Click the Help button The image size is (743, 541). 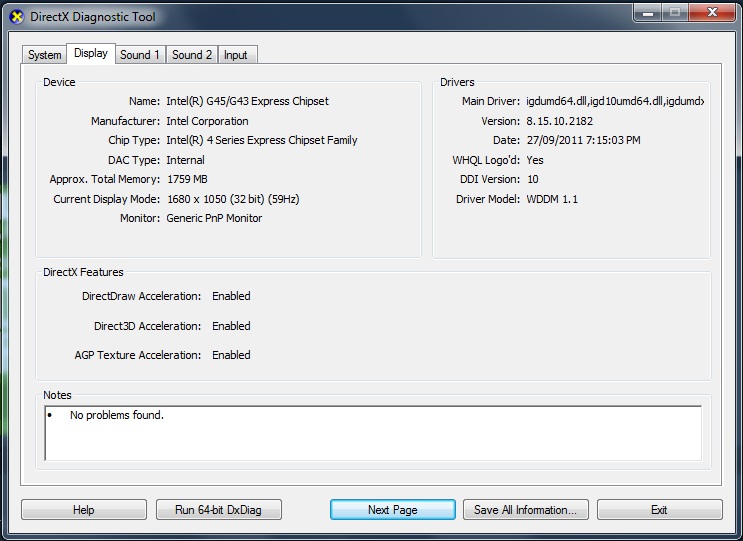(x=84, y=510)
